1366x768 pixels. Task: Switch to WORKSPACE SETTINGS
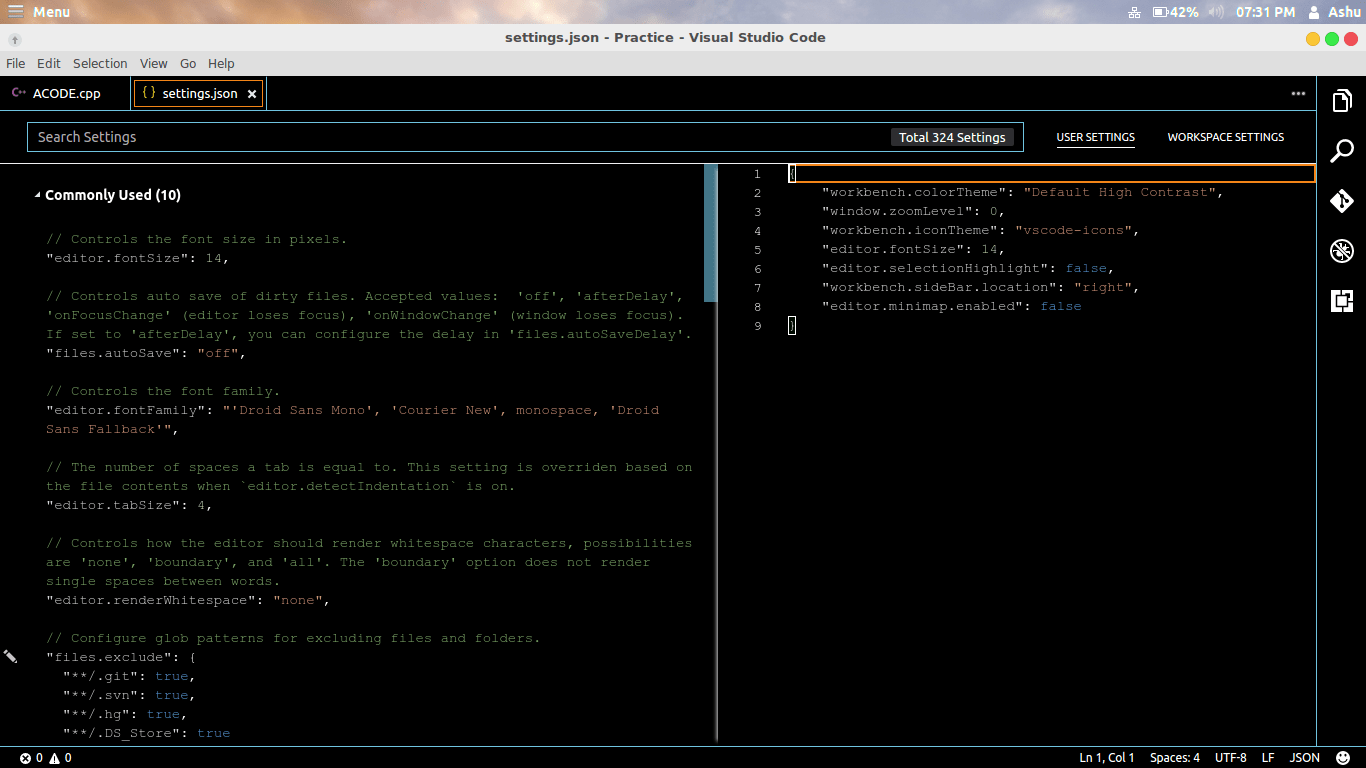[1226, 137]
